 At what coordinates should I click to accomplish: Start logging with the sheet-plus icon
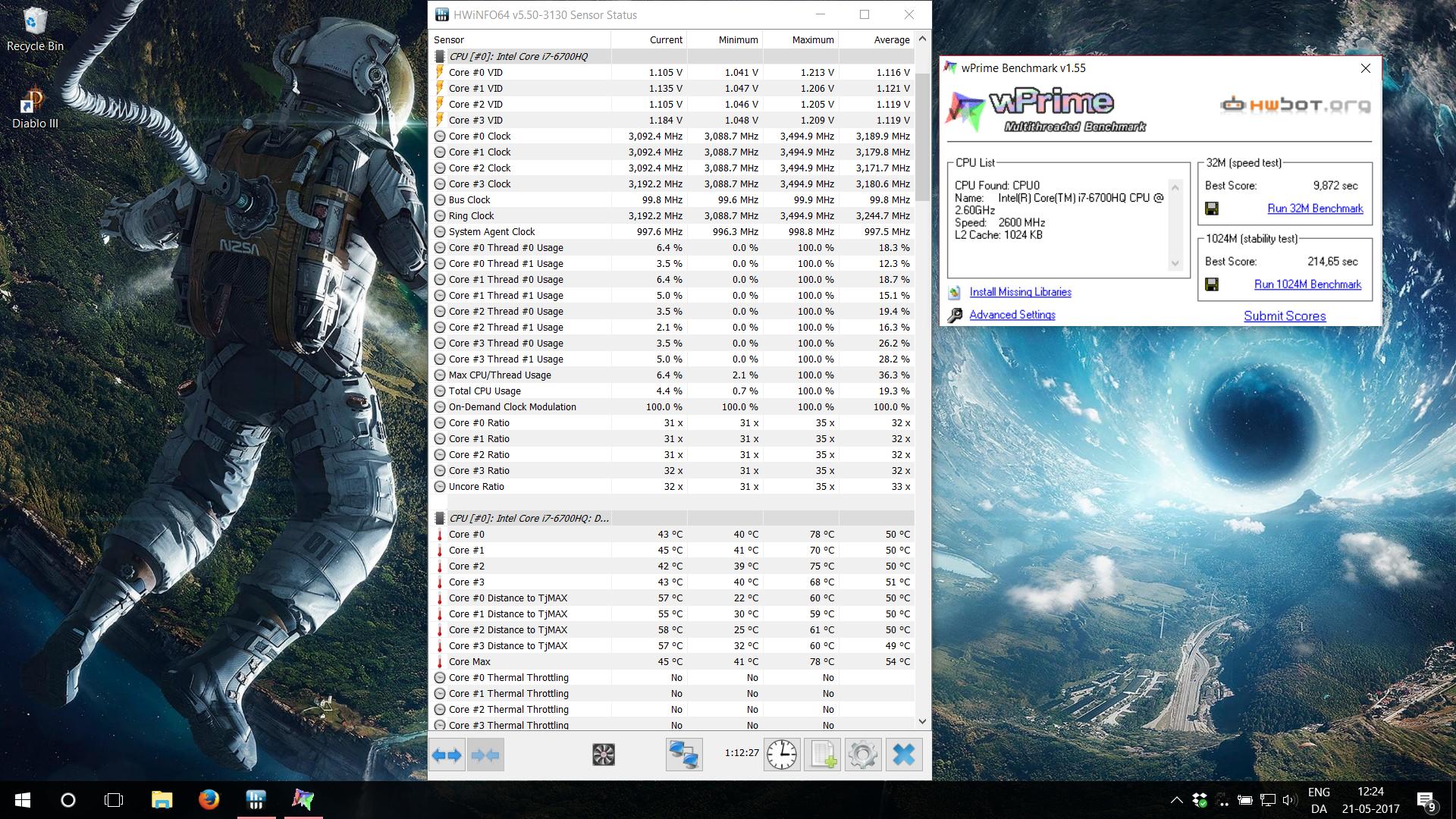(823, 755)
